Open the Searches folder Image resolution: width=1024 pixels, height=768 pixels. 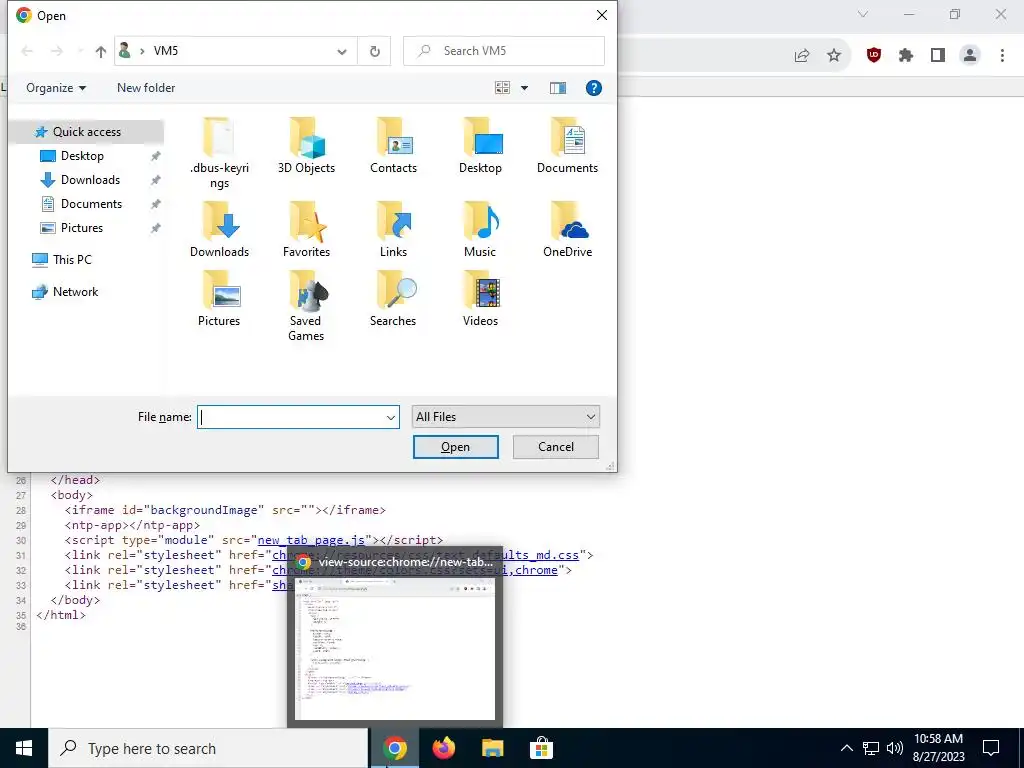tap(393, 298)
